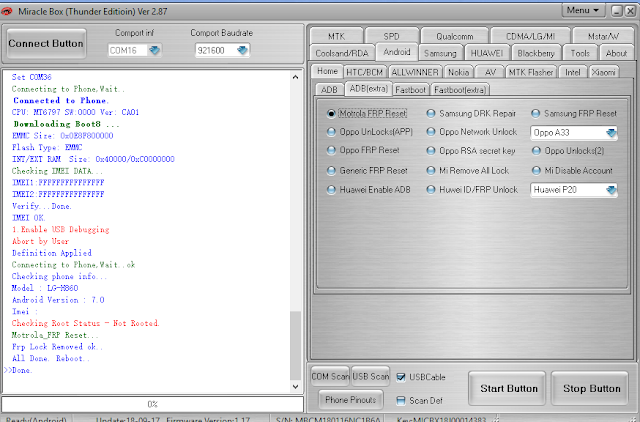Click the Start Button
Image resolution: width=640 pixels, height=422 pixels.
pos(509,388)
